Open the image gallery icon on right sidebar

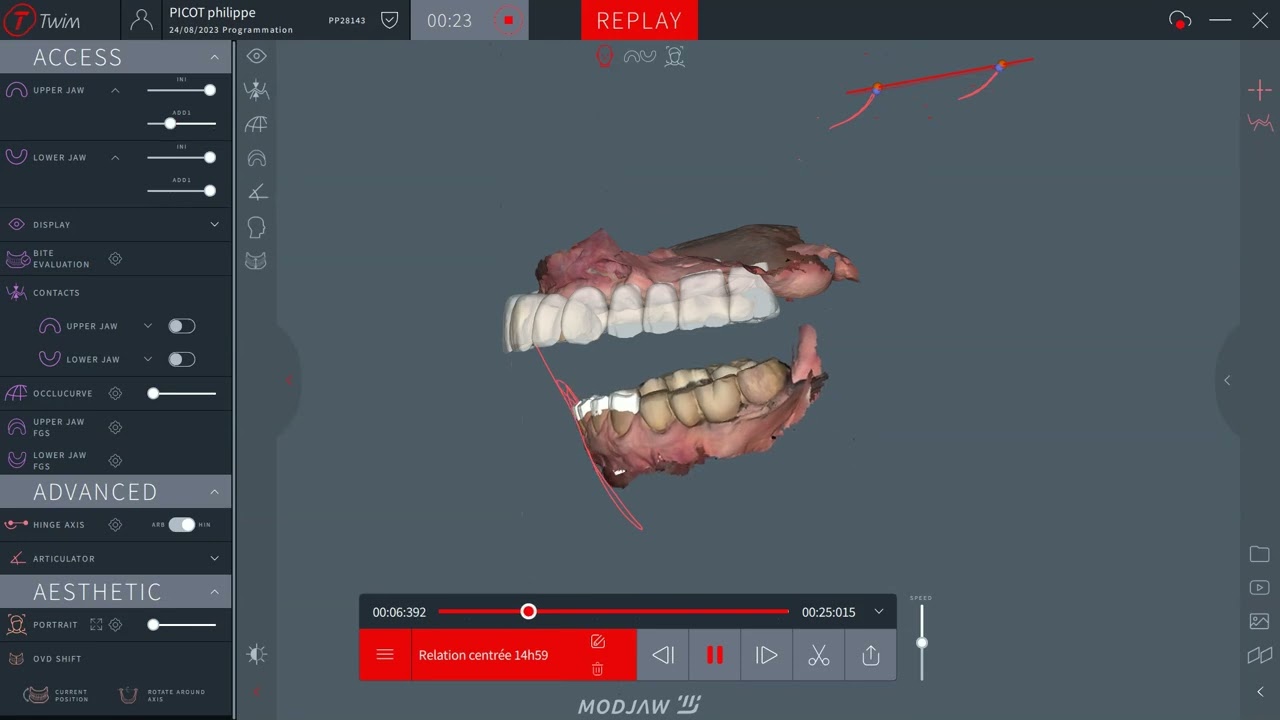(x=1259, y=621)
